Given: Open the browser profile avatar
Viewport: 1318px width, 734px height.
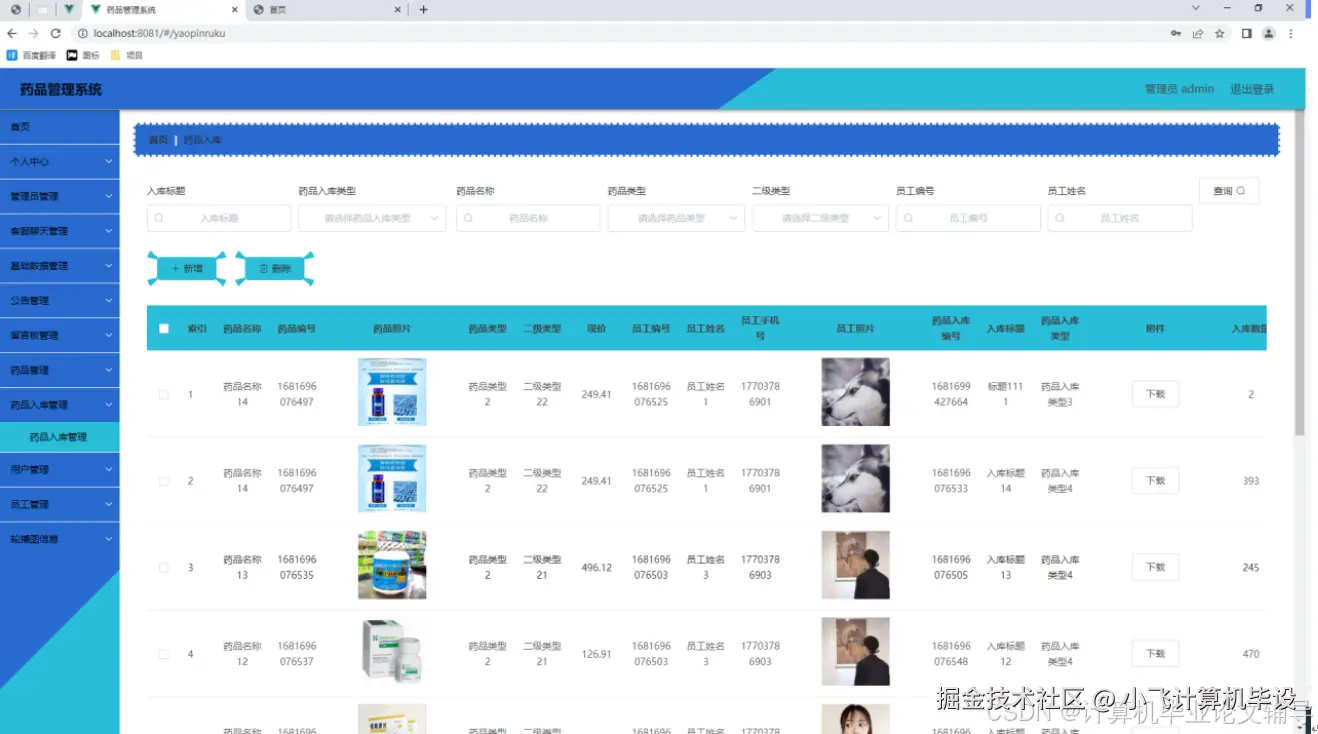Looking at the screenshot, I should click(x=1269, y=33).
